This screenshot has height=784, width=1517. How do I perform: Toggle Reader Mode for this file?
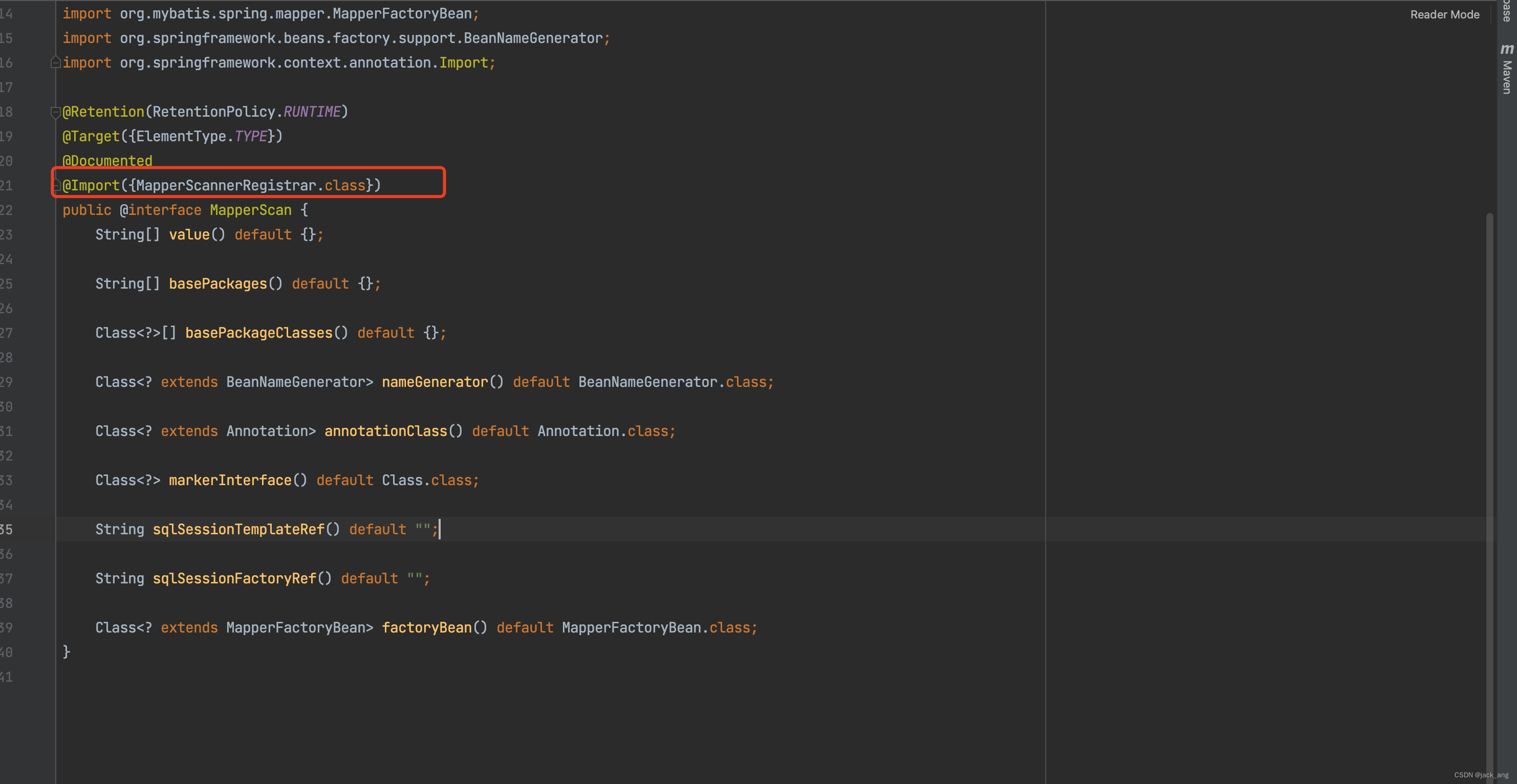click(x=1444, y=15)
